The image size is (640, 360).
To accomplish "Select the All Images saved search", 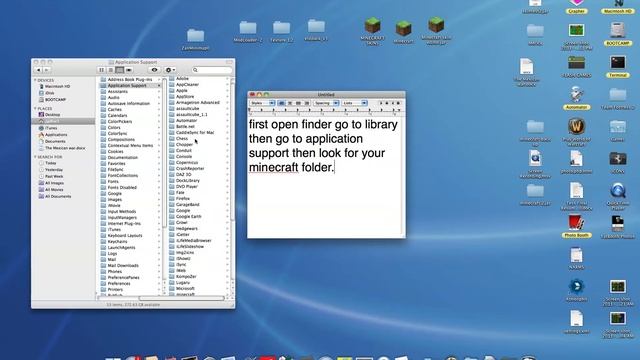I will (51, 183).
